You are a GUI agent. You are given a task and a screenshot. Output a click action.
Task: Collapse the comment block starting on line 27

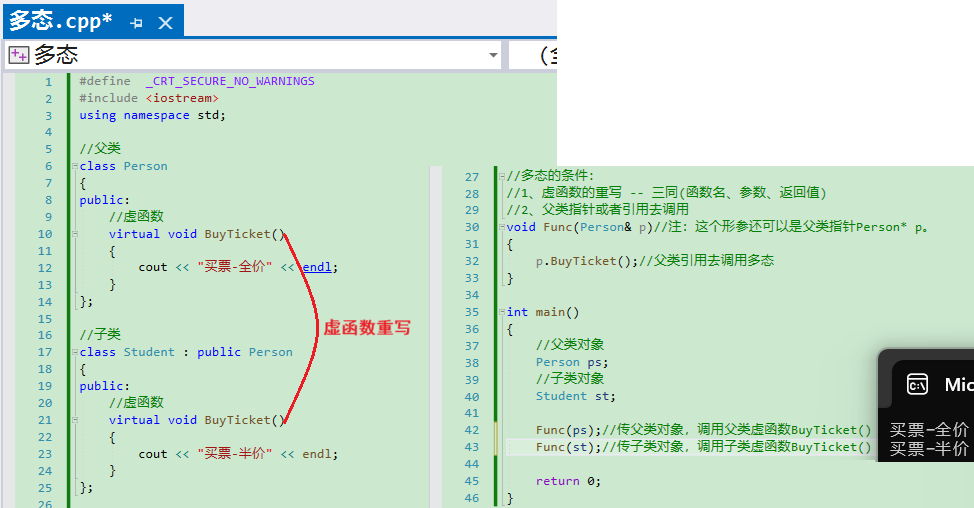pyautogui.click(x=502, y=176)
